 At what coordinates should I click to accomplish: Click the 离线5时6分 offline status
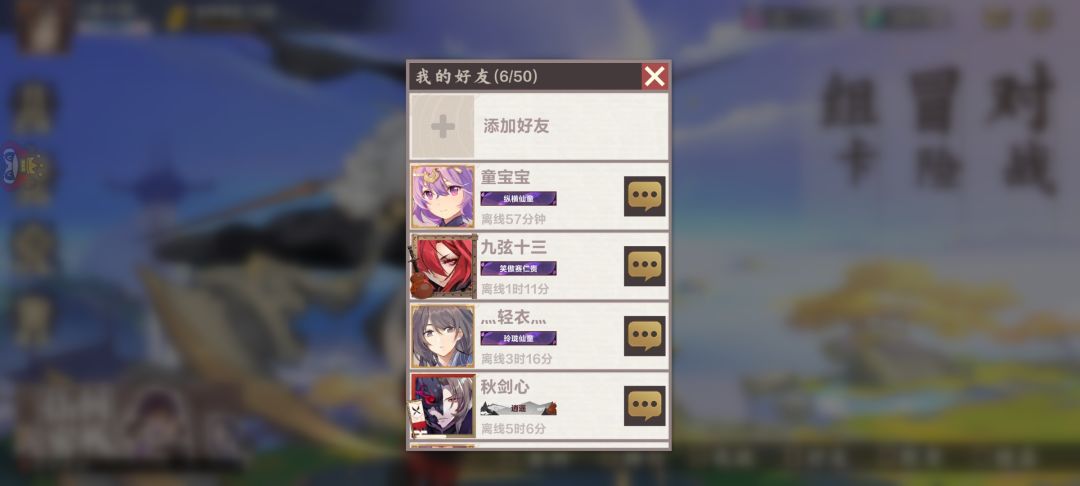click(x=513, y=429)
